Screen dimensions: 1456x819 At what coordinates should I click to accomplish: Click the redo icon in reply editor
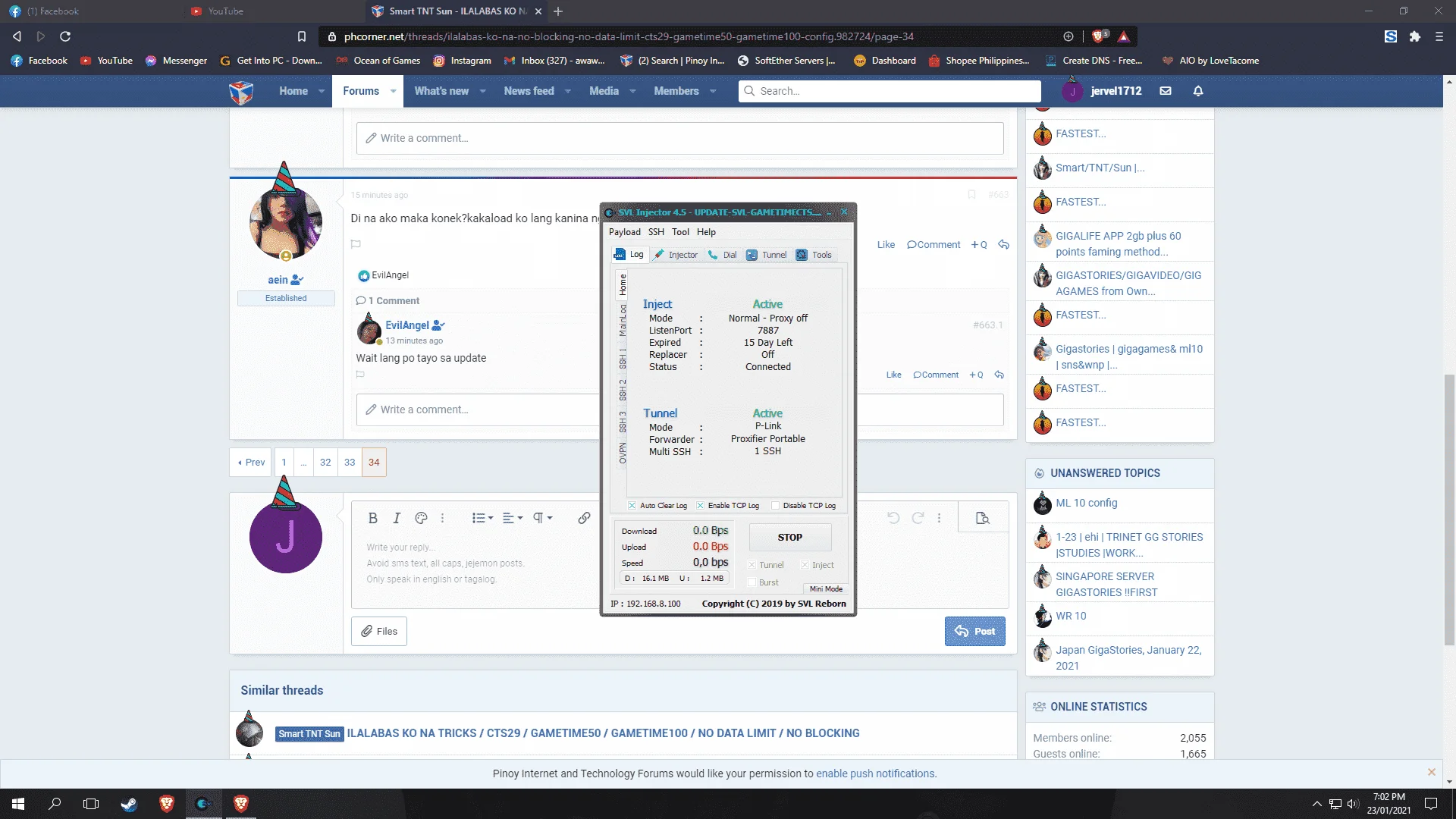point(918,518)
